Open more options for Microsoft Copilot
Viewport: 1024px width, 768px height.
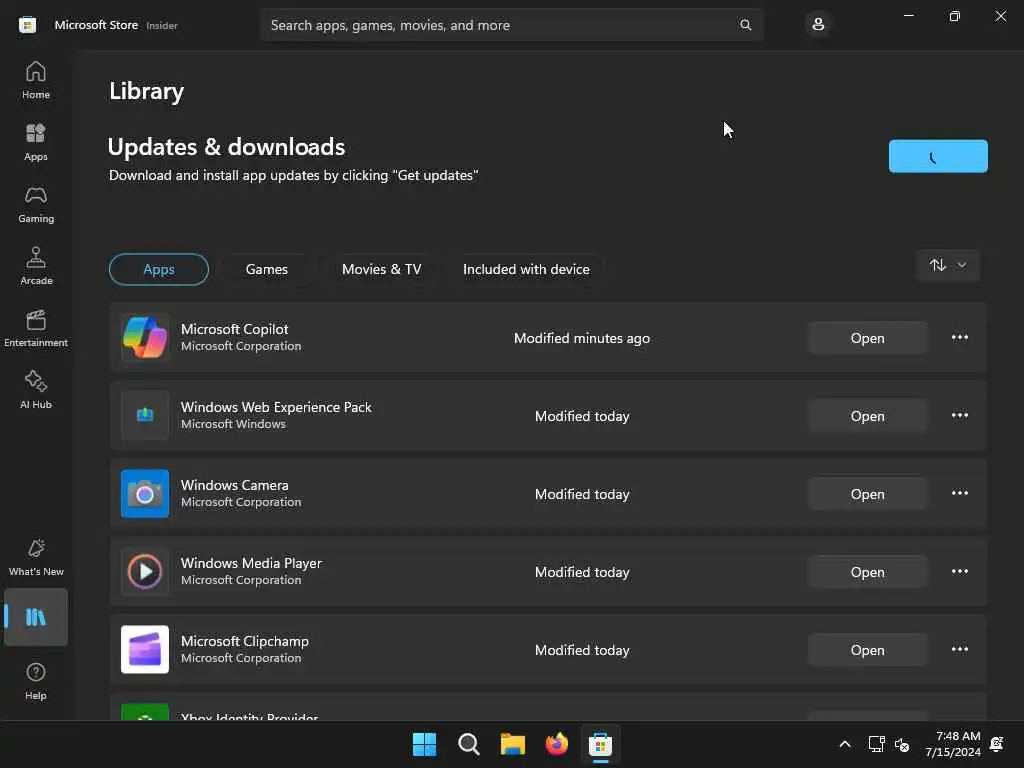click(959, 338)
